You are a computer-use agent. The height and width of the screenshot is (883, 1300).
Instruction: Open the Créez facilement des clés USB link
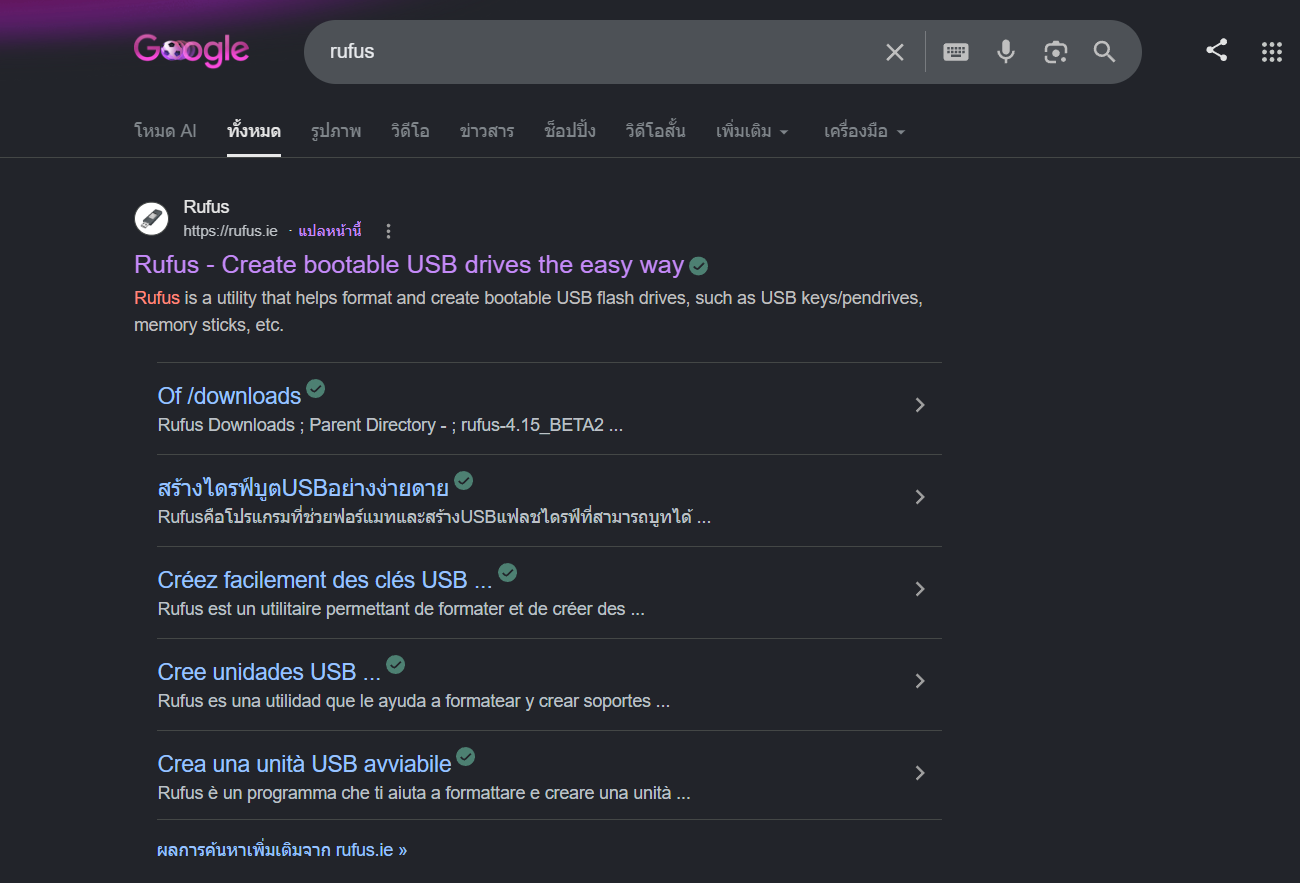tap(325, 580)
